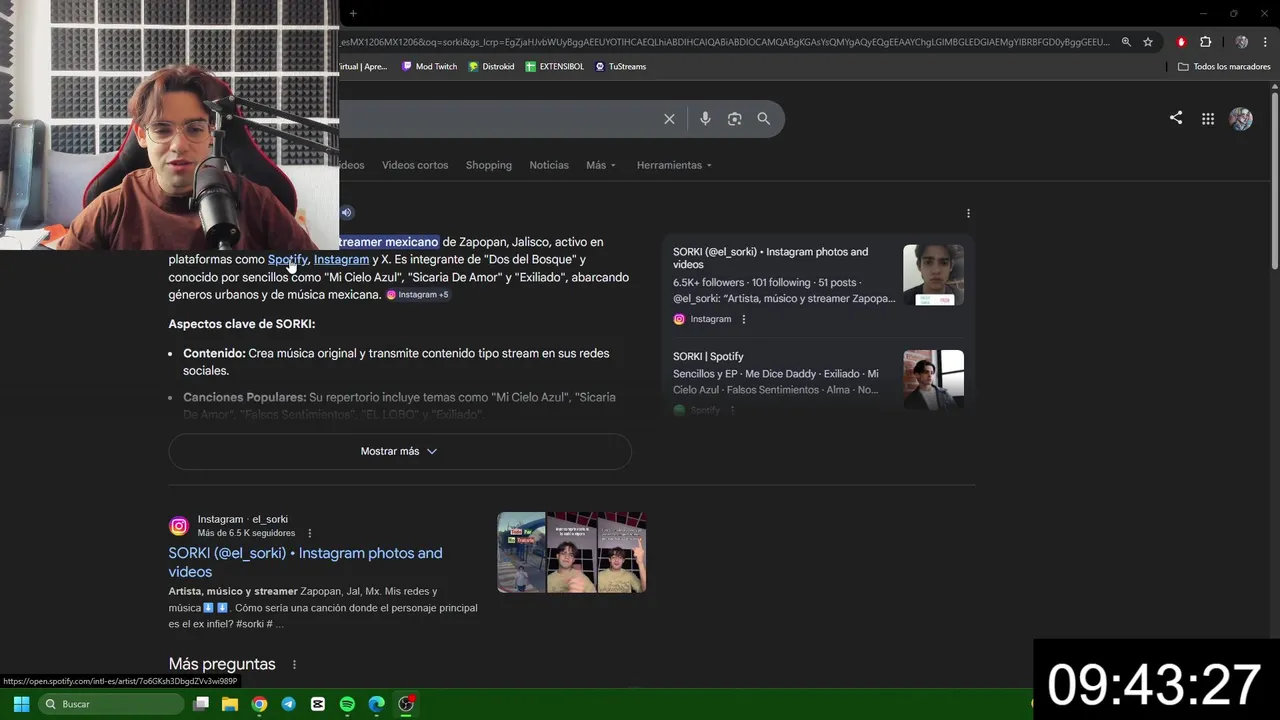Open AI overview three-dot options
The height and width of the screenshot is (720, 1280).
pyautogui.click(x=968, y=213)
